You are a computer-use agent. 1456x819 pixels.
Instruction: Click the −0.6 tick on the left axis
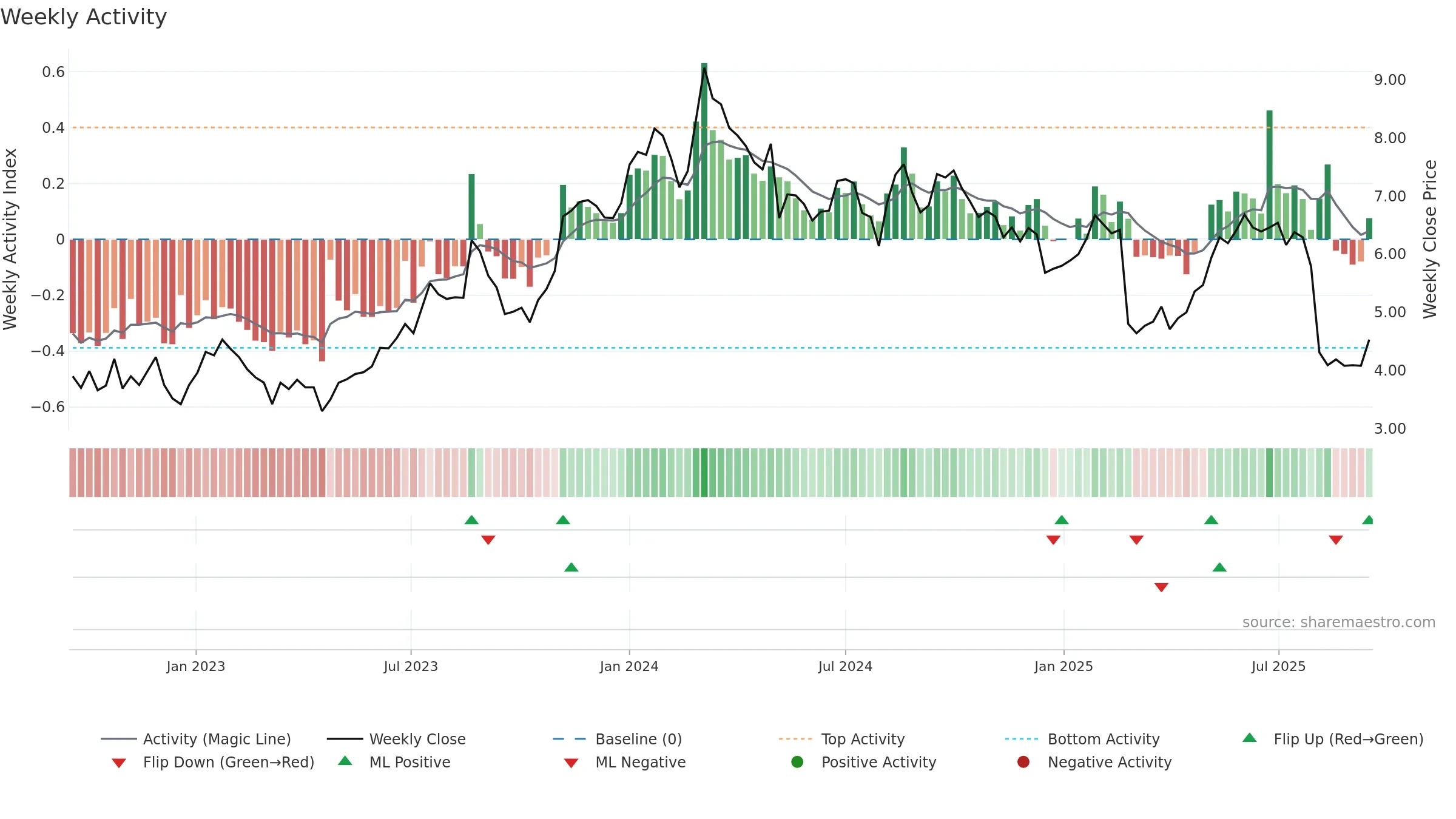click(x=48, y=407)
